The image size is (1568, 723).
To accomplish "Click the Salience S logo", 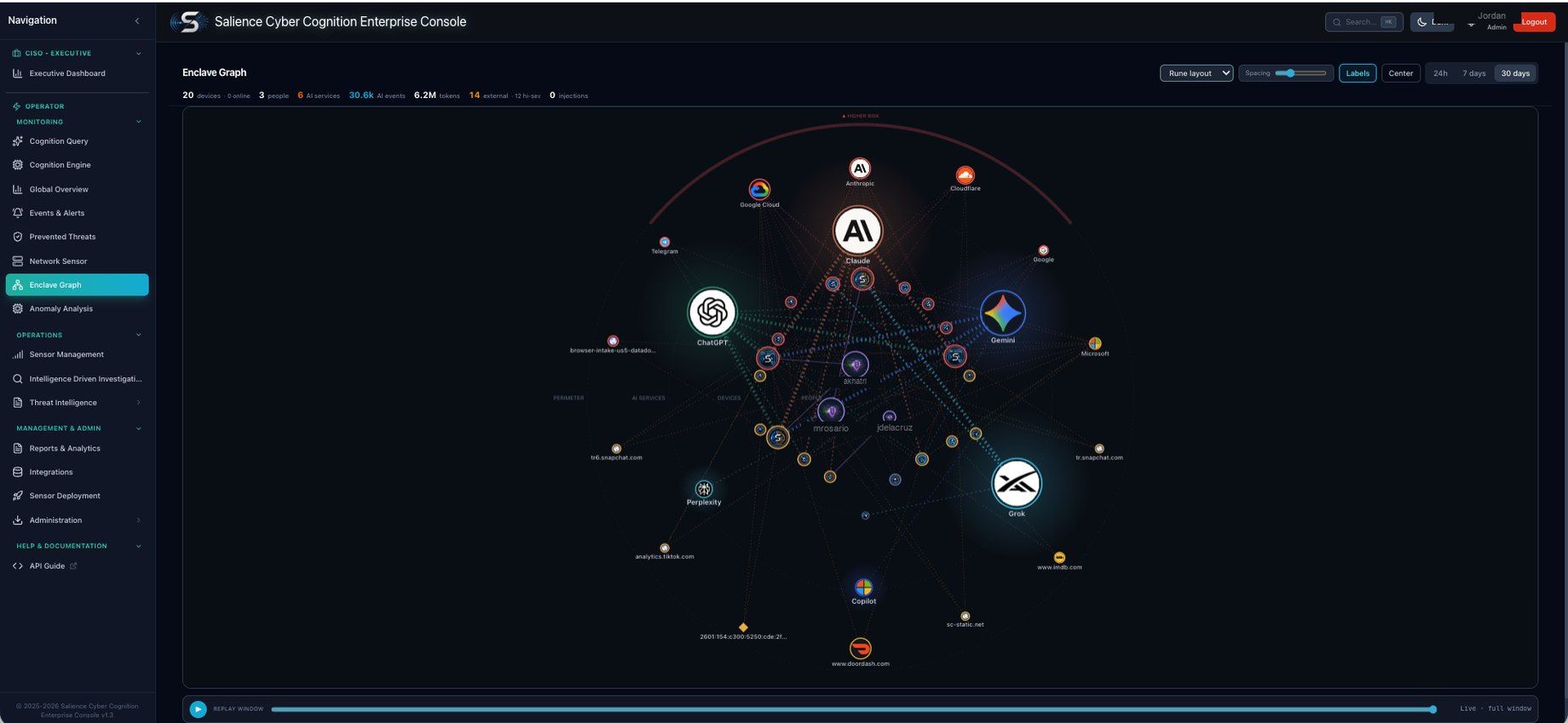I will tap(188, 22).
